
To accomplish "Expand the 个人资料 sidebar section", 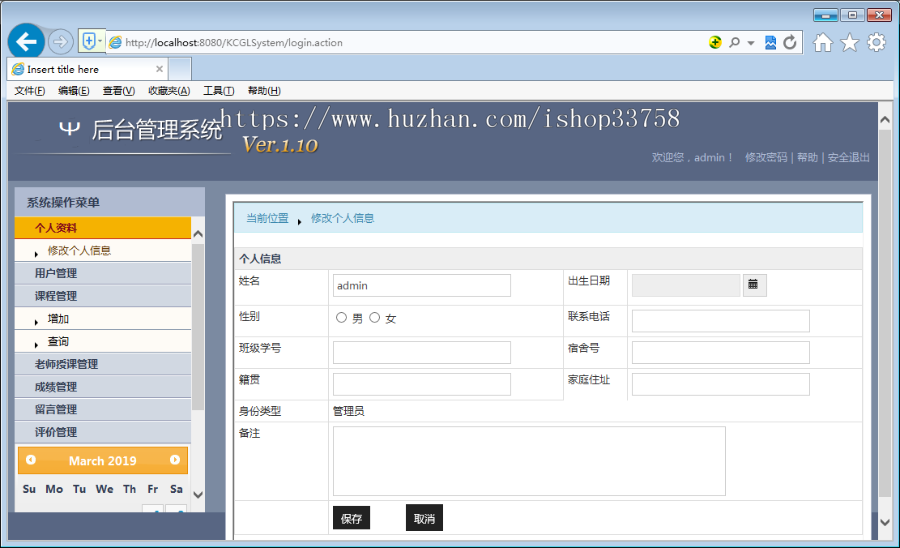I will (x=103, y=228).
